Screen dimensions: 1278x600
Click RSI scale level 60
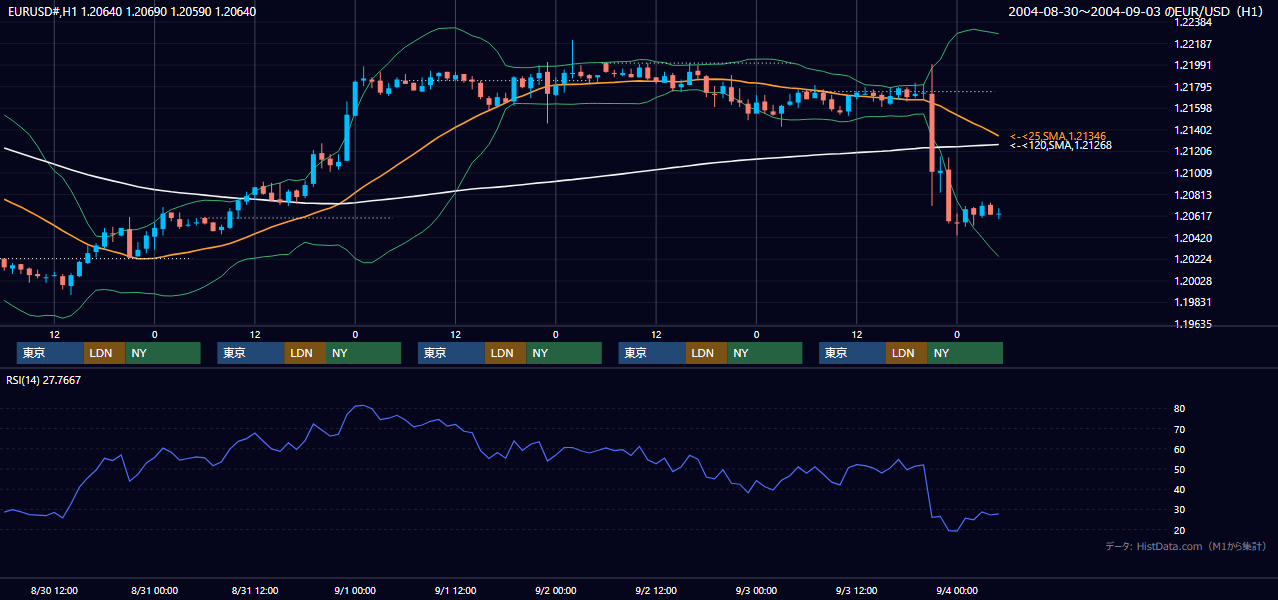(x=1180, y=449)
